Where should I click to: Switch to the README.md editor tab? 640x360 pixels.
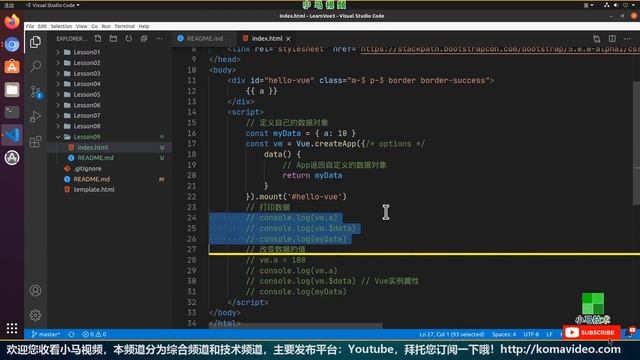click(204, 39)
